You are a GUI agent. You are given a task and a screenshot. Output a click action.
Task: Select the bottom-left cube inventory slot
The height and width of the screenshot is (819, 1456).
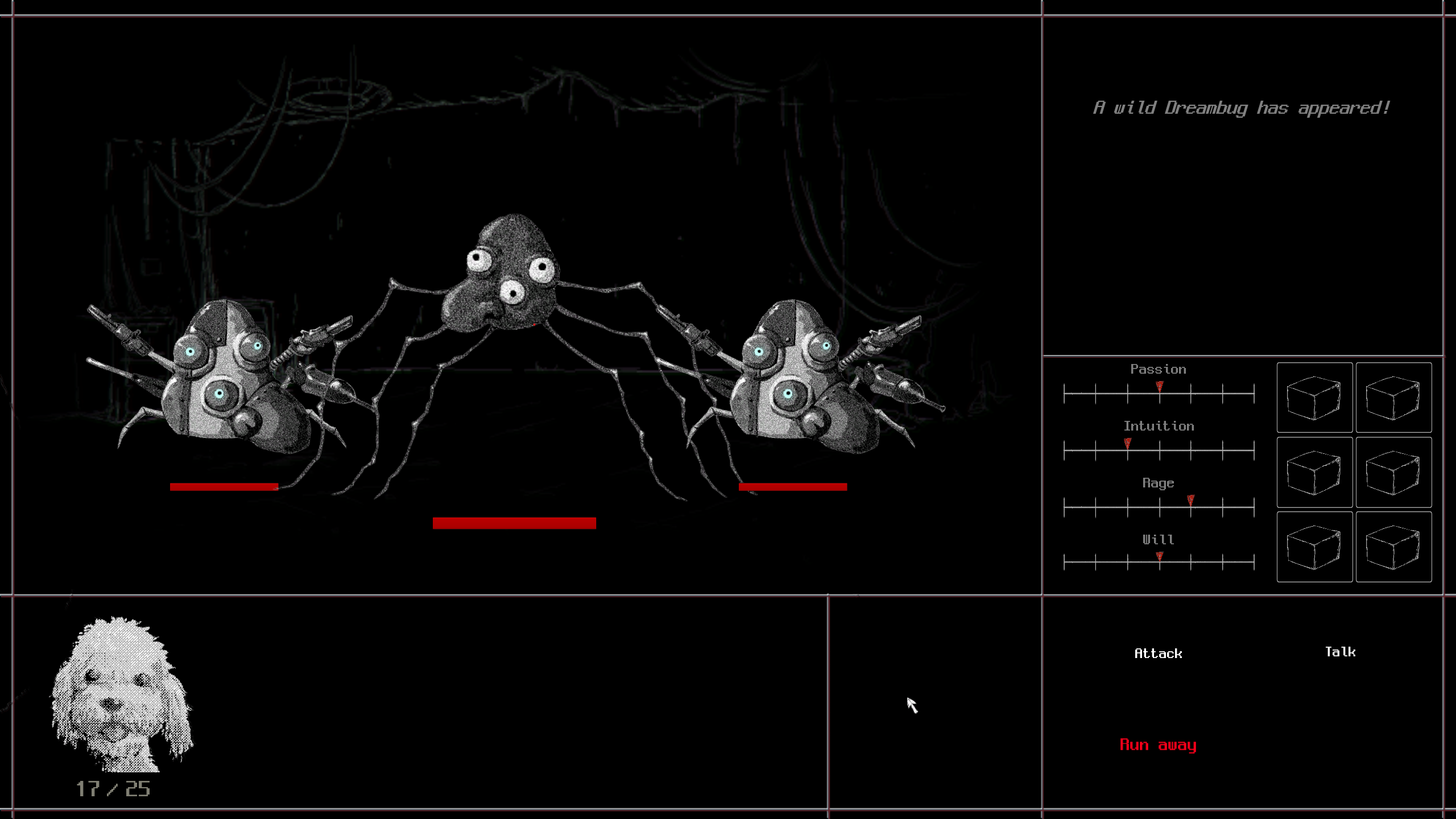coord(1314,547)
